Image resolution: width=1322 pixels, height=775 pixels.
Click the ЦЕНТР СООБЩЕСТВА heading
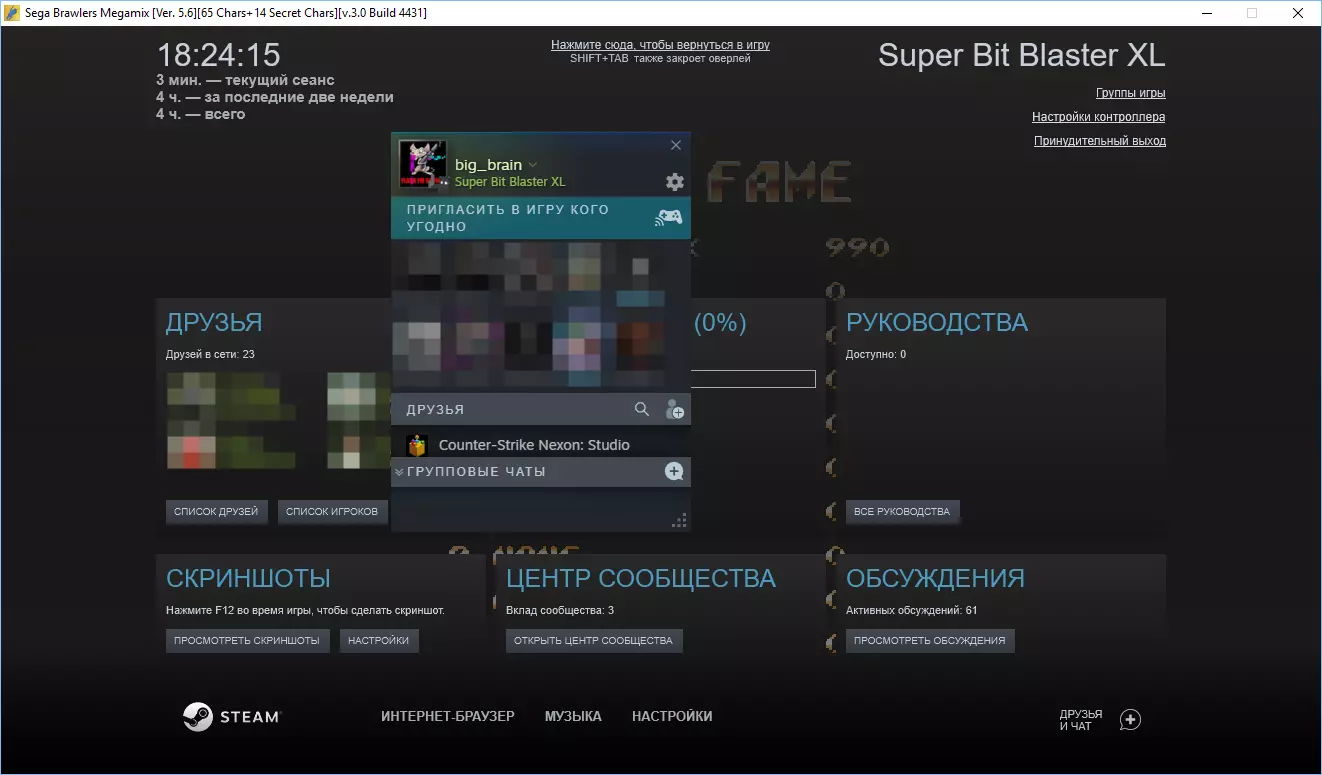tap(641, 579)
